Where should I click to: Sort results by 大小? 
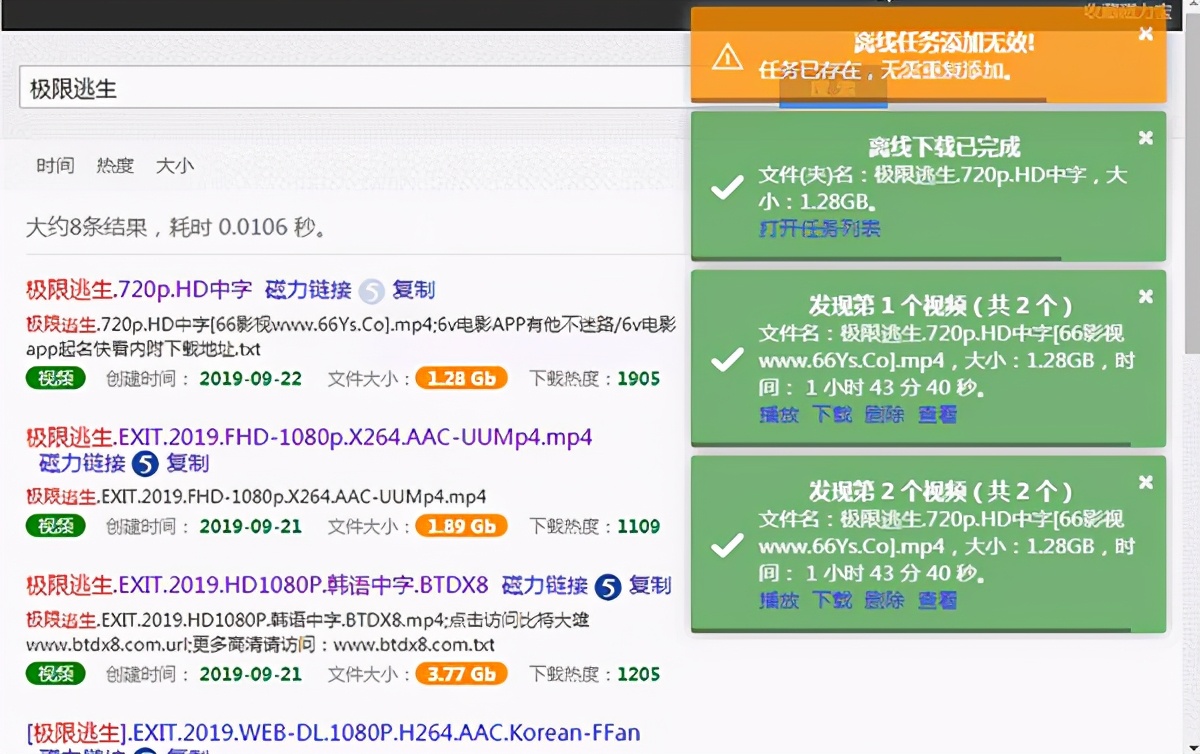pos(175,166)
